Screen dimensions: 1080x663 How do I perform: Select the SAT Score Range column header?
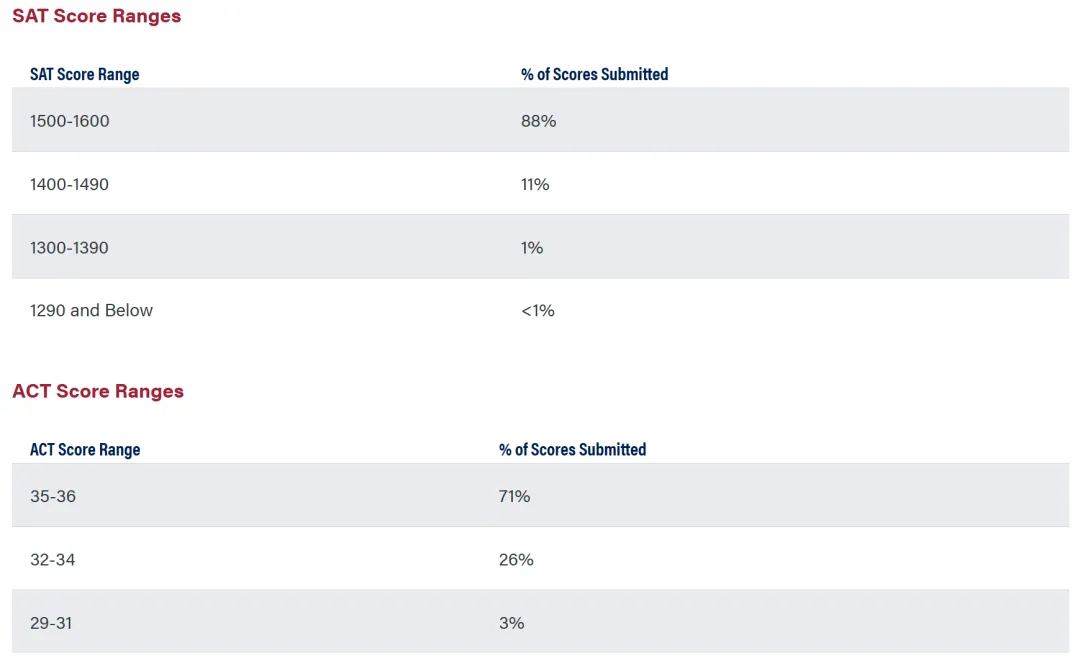(85, 74)
